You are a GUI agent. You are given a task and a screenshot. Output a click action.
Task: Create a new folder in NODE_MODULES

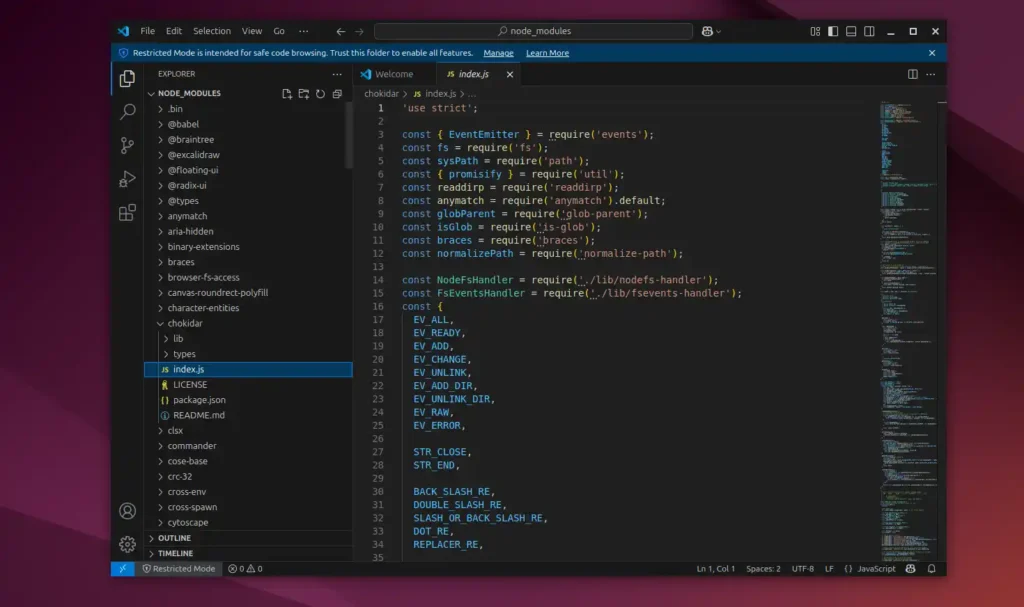(x=302, y=93)
